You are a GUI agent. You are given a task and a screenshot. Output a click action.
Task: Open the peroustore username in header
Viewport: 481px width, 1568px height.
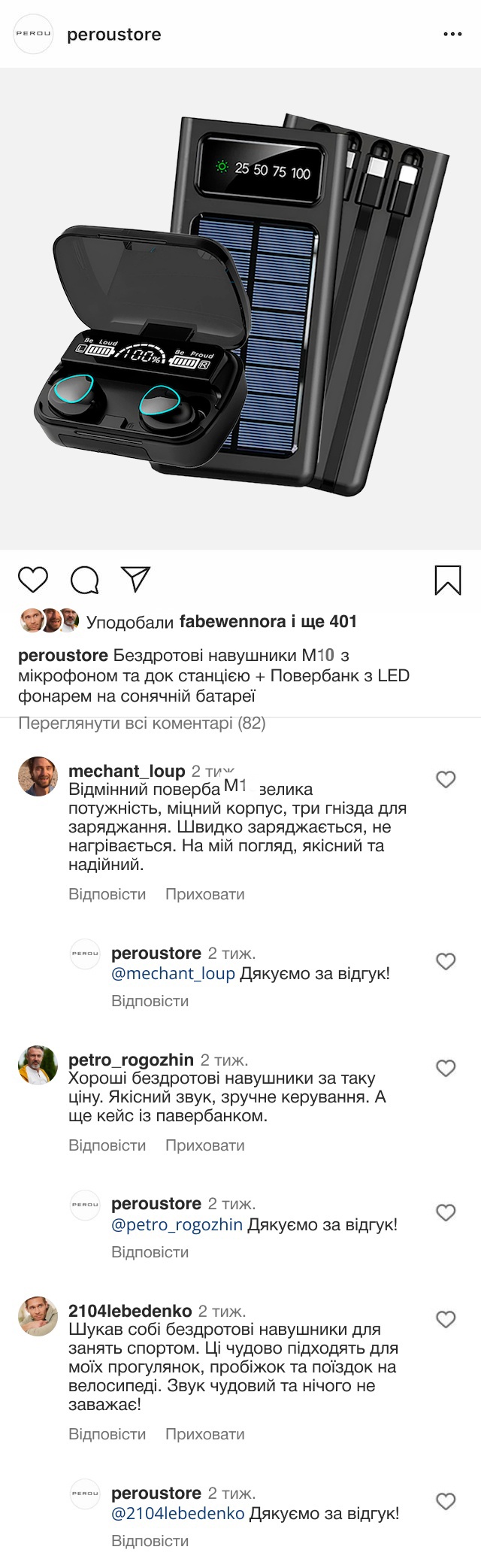tap(114, 35)
